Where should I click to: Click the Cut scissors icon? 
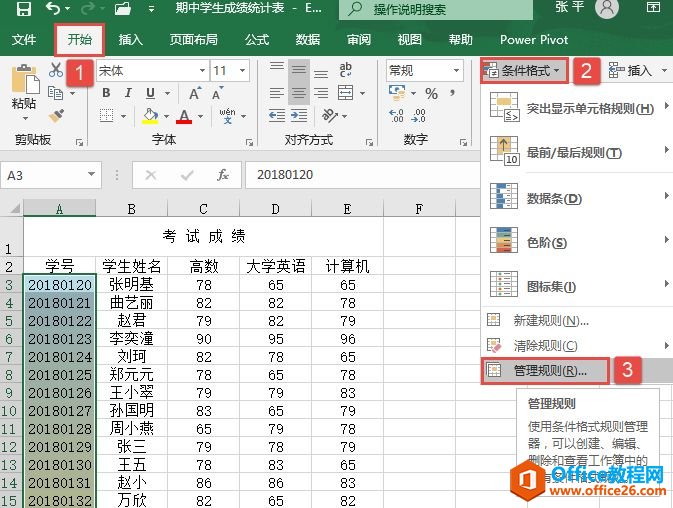56,70
